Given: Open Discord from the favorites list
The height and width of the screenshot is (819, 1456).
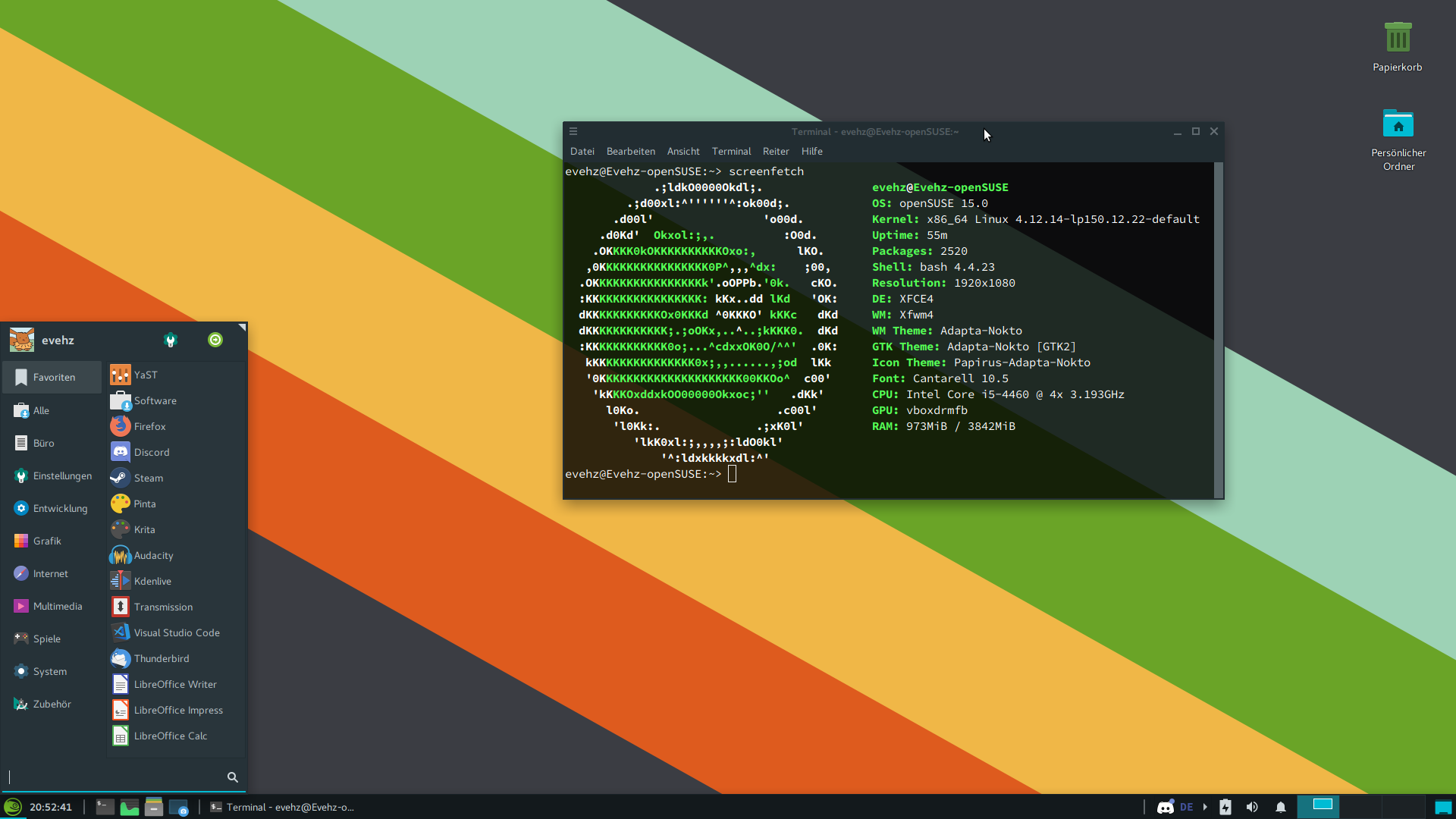Looking at the screenshot, I should pyautogui.click(x=176, y=452).
